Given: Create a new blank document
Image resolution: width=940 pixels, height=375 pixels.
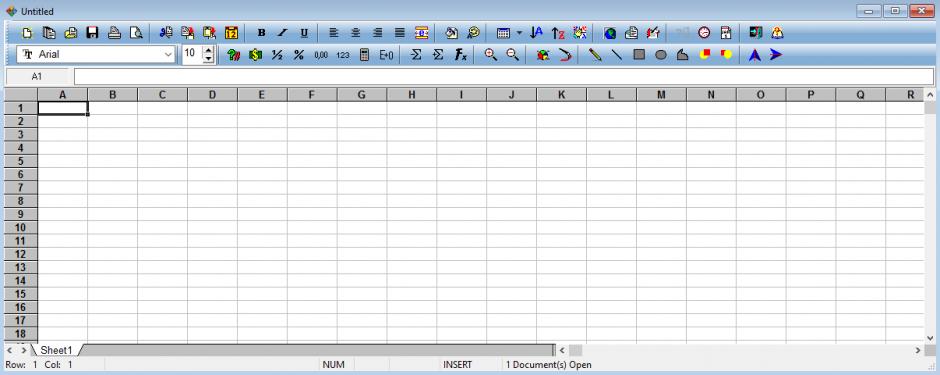Looking at the screenshot, I should [28, 33].
